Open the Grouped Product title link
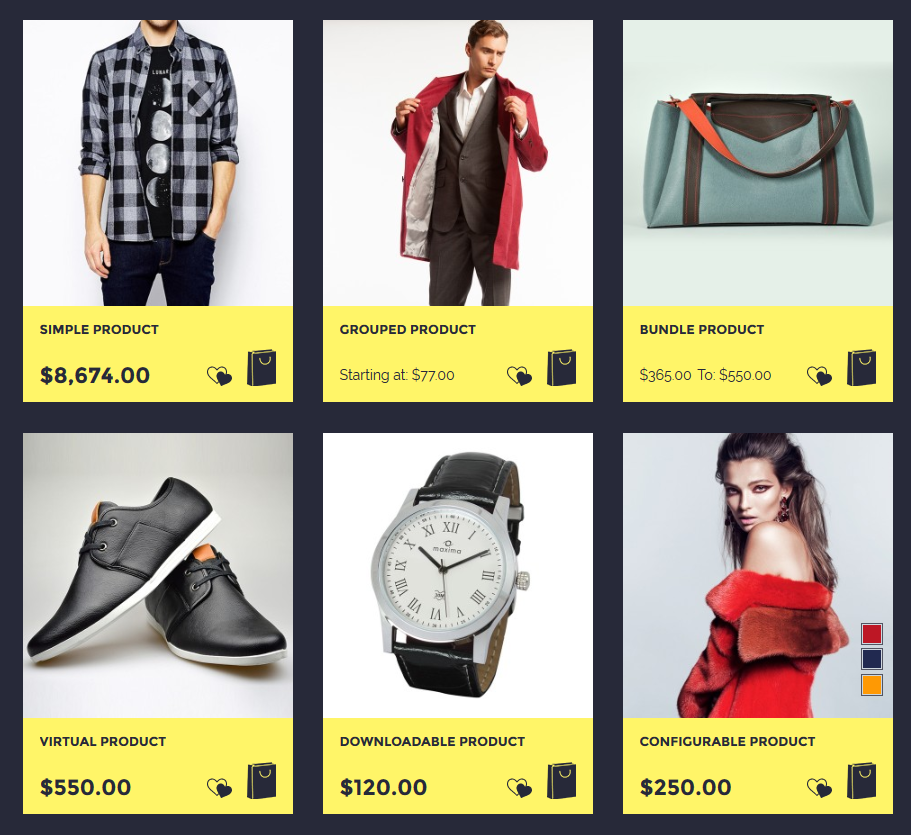Viewport: 911px width, 835px height. (407, 329)
